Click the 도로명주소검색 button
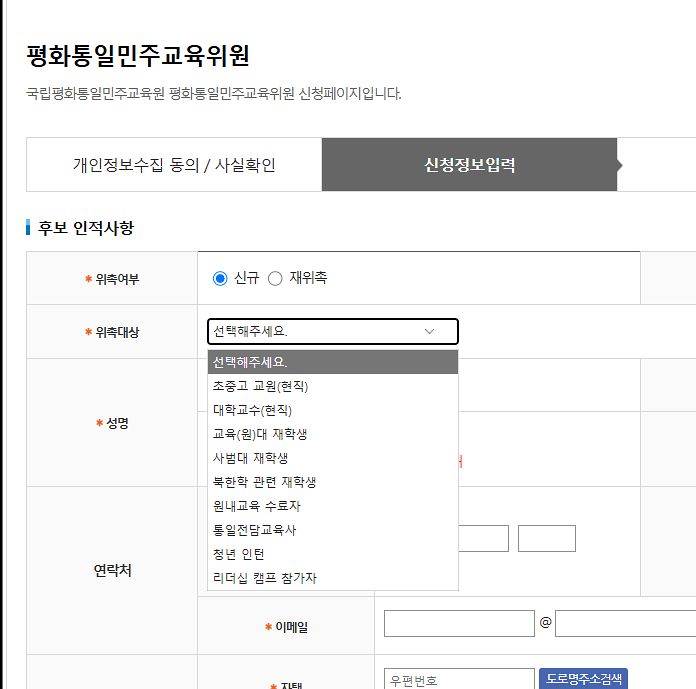Screen dimensions: 696x689 coord(583,679)
